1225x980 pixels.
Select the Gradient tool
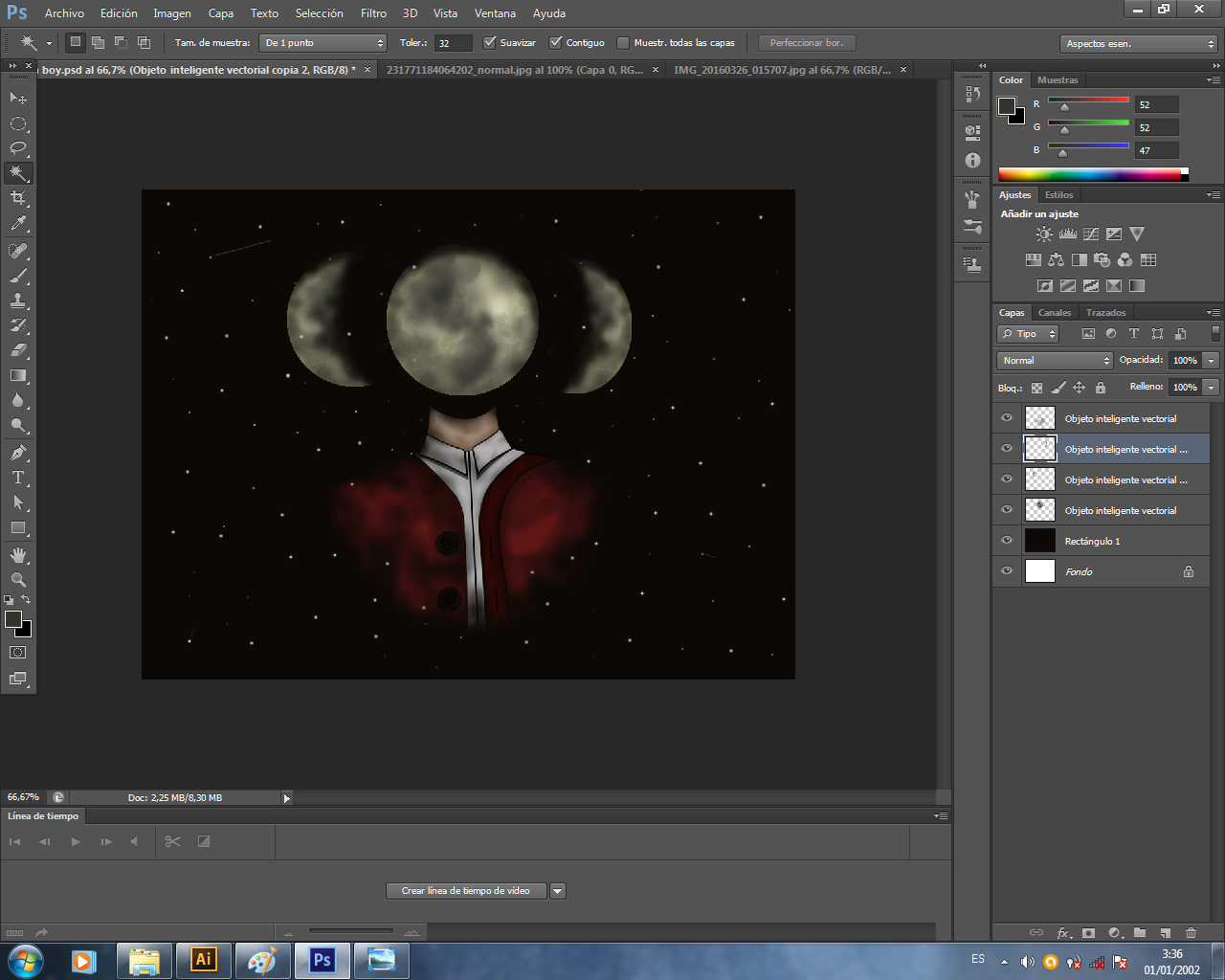[18, 375]
